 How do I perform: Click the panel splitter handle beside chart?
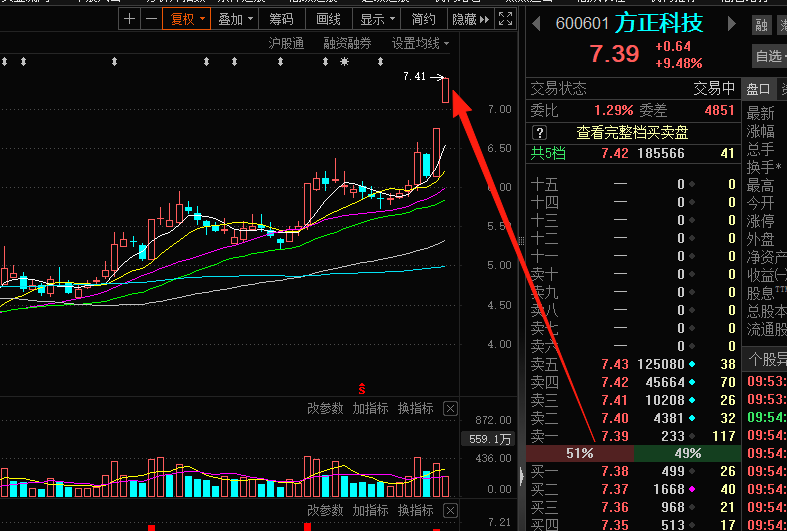[x=521, y=241]
